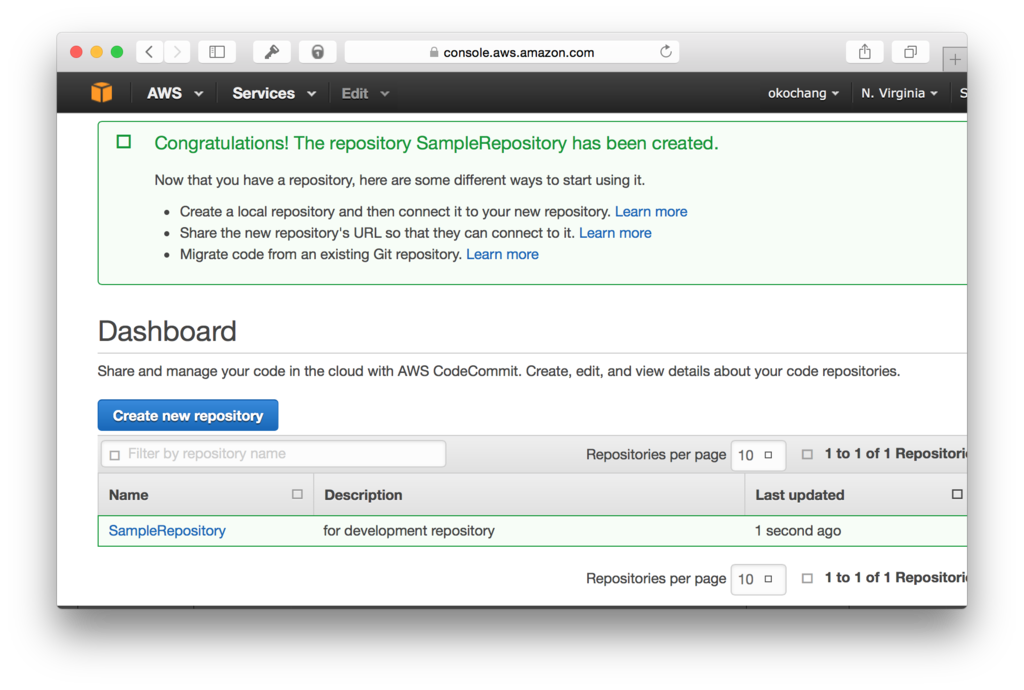Open bottom Repositories per page dropdown
Image resolution: width=1024 pixels, height=690 pixels.
click(758, 578)
